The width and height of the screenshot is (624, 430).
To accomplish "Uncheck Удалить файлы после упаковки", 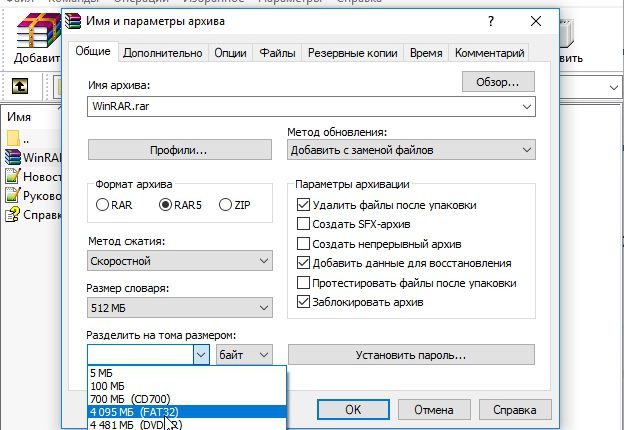I will click(303, 205).
